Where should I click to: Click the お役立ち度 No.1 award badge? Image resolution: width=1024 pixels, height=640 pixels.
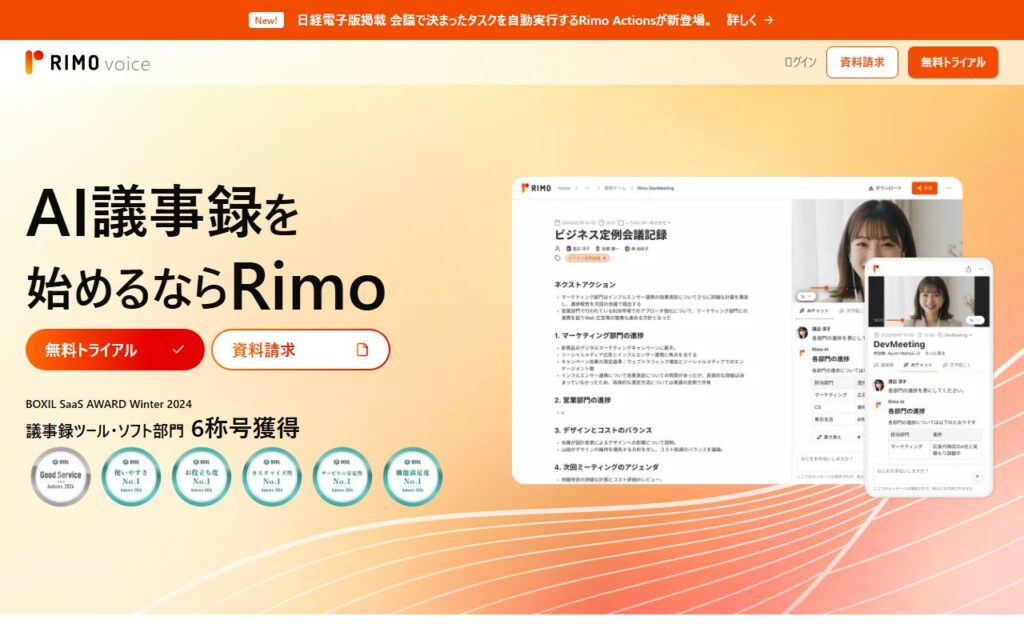(201, 477)
